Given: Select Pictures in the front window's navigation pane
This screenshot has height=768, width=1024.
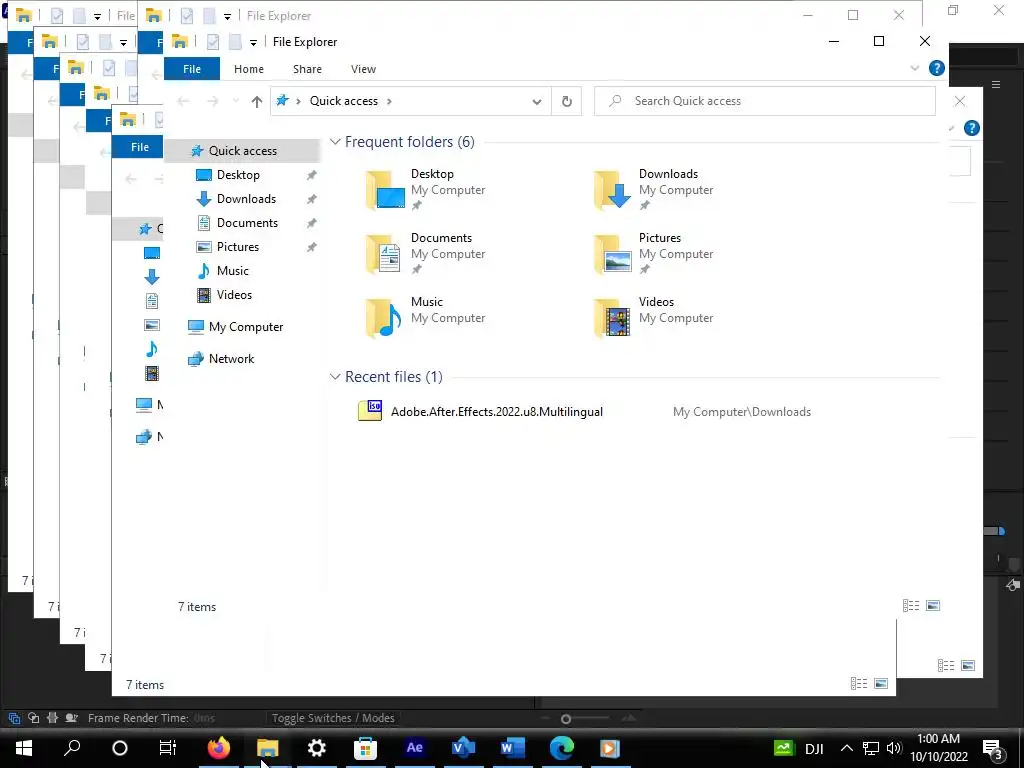Looking at the screenshot, I should point(237,247).
